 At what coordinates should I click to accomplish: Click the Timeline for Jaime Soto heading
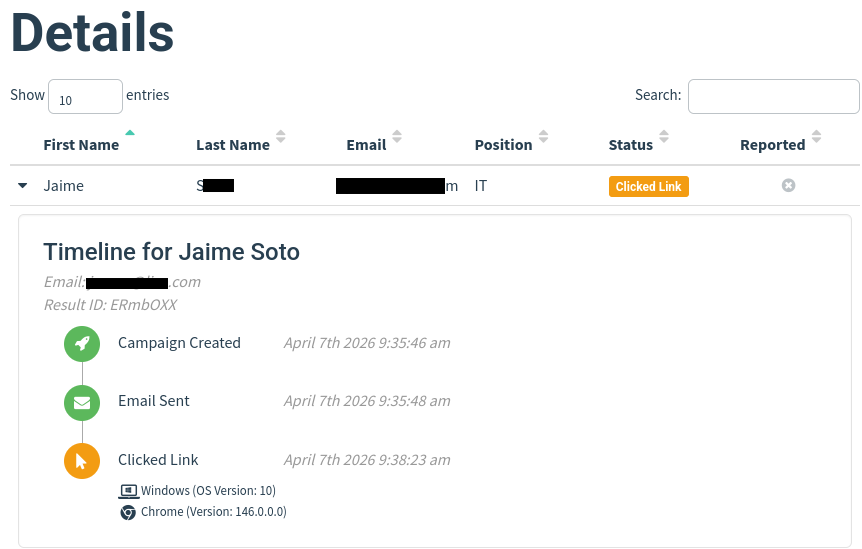pyautogui.click(x=171, y=251)
